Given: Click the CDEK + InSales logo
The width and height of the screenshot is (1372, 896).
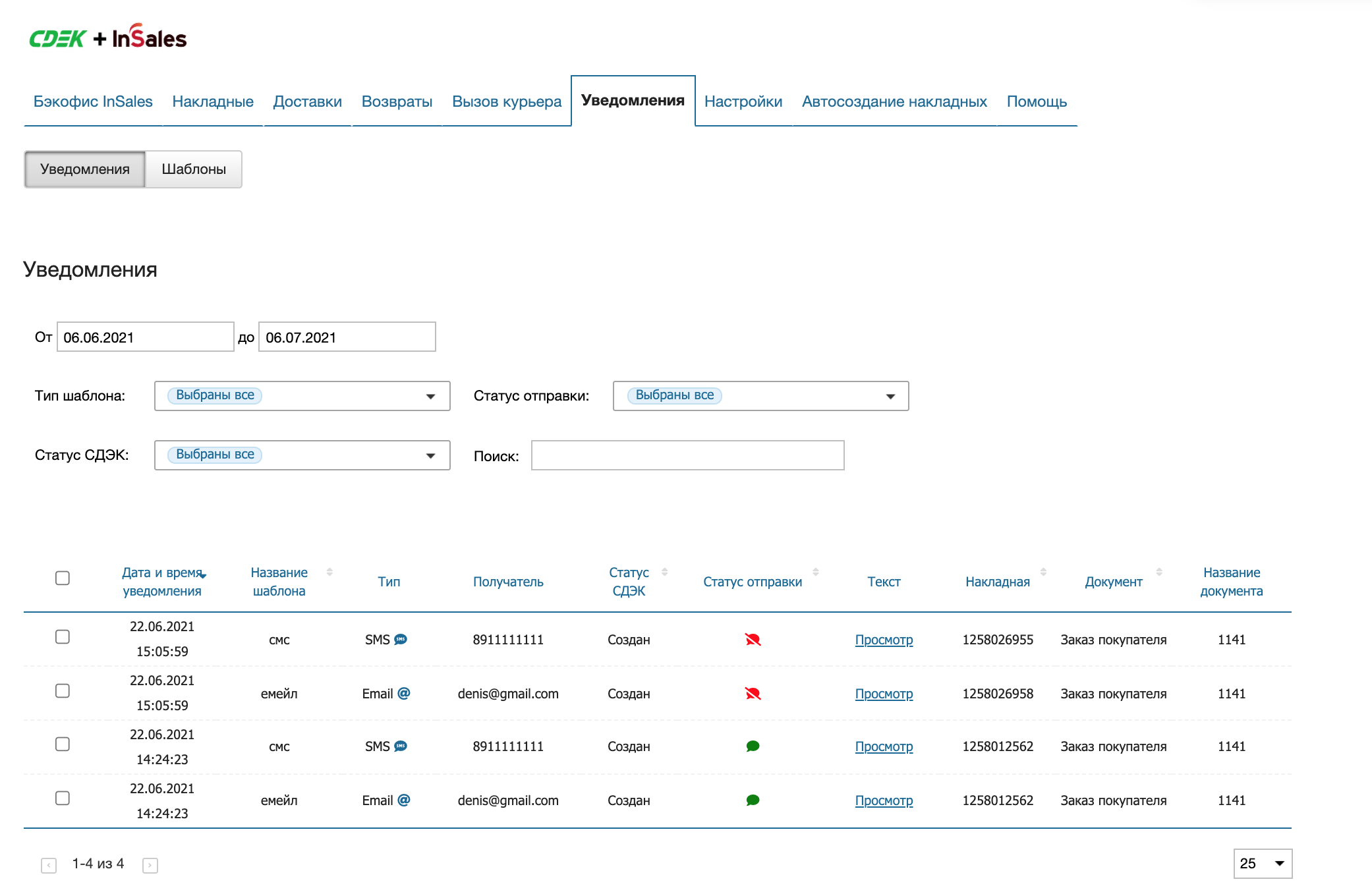Looking at the screenshot, I should tap(108, 38).
